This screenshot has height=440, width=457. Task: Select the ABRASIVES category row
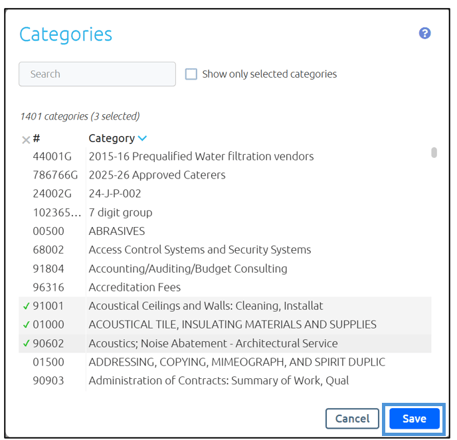(225, 231)
